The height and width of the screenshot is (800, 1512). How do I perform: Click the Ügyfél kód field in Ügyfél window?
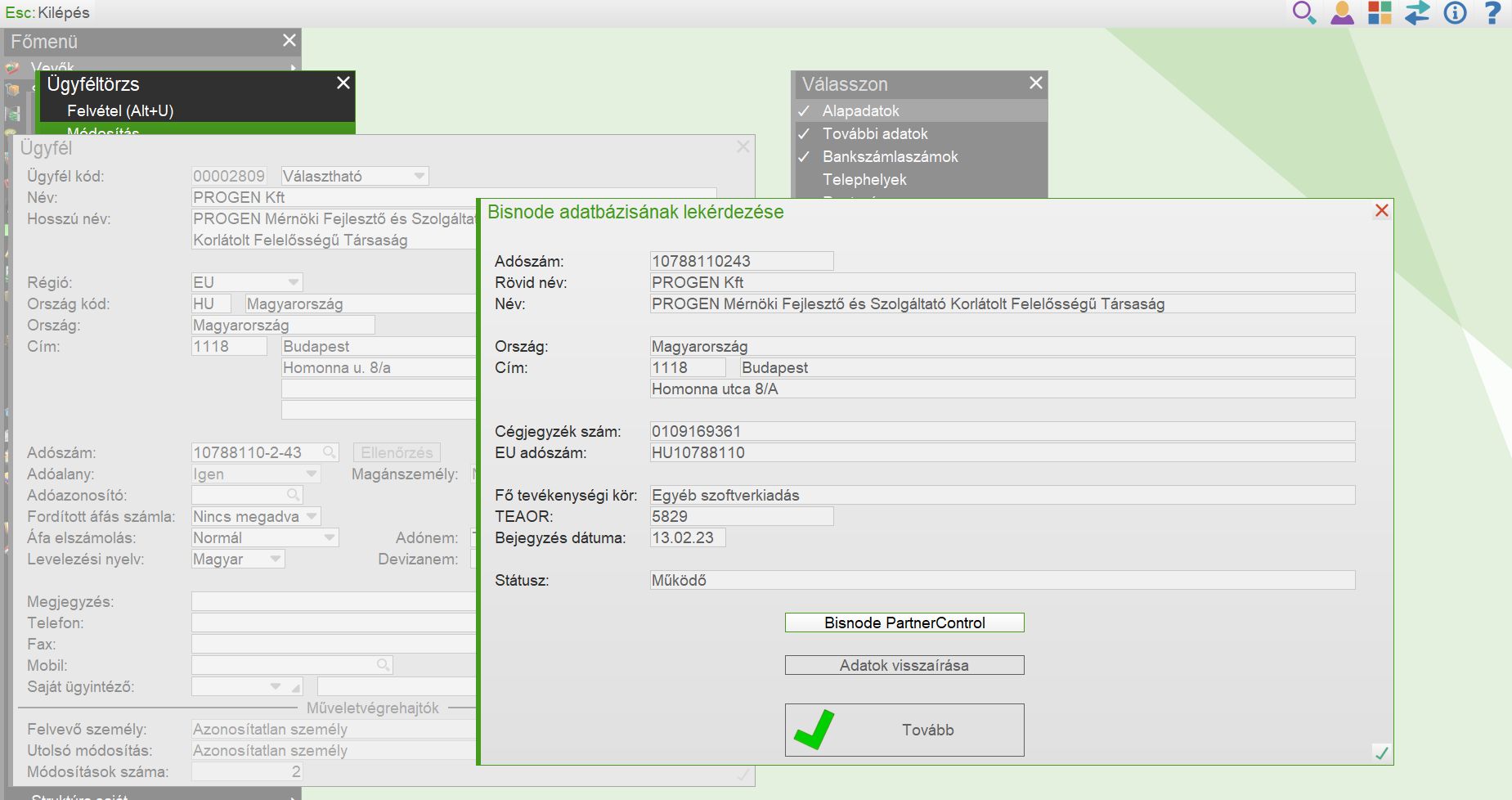pyautogui.click(x=229, y=176)
